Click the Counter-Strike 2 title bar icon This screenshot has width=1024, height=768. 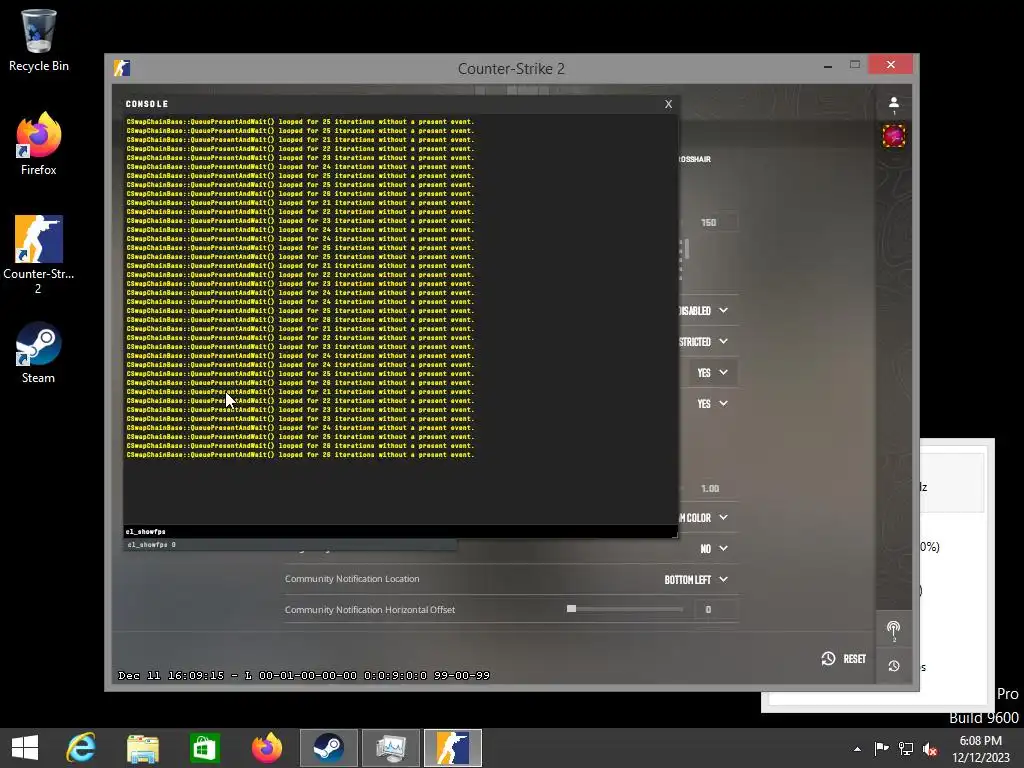pos(122,68)
